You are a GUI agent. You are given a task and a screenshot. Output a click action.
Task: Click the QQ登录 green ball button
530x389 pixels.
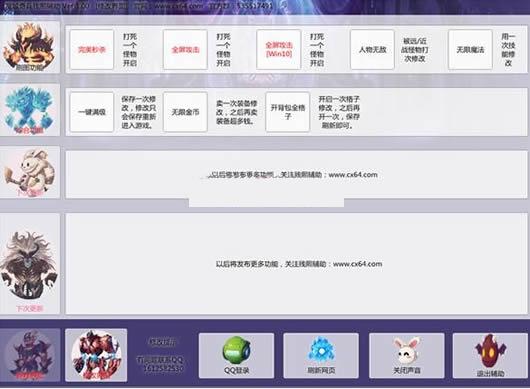point(236,355)
